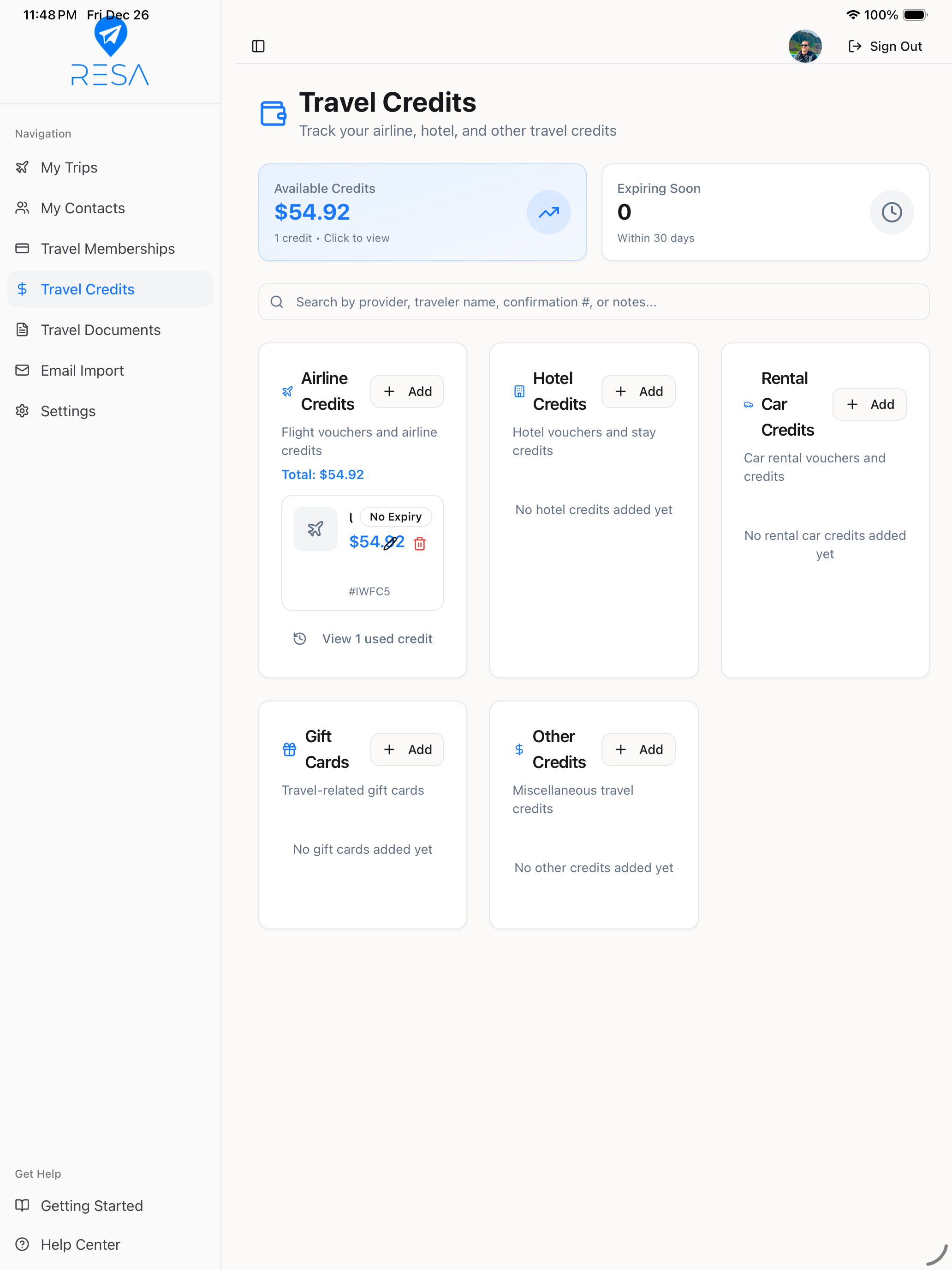Click the Email Import envelope icon
Screen dimensions: 952x1270
(x=23, y=371)
